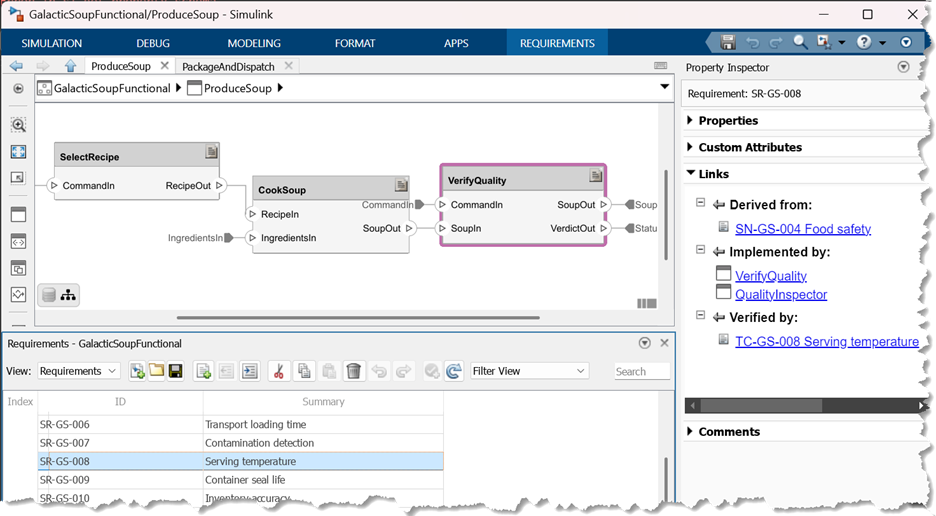Click the cut scissors icon
Screen dimensions: 936x516
(279, 371)
